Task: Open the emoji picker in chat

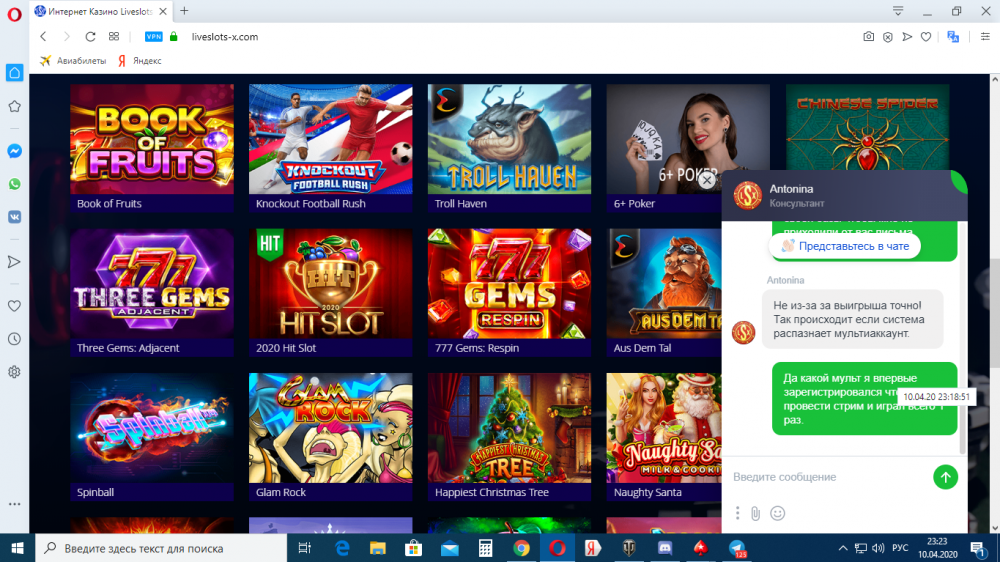Action: pos(778,513)
